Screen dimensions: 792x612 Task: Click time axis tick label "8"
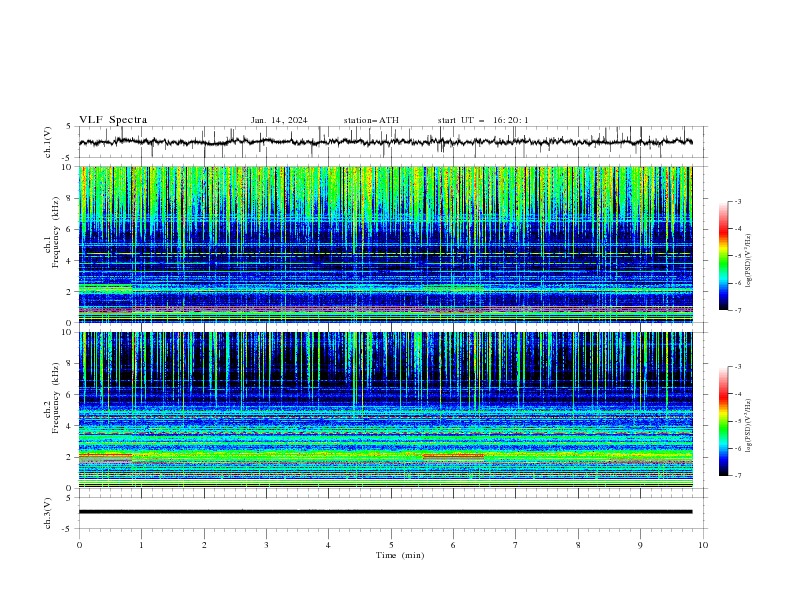pyautogui.click(x=578, y=545)
